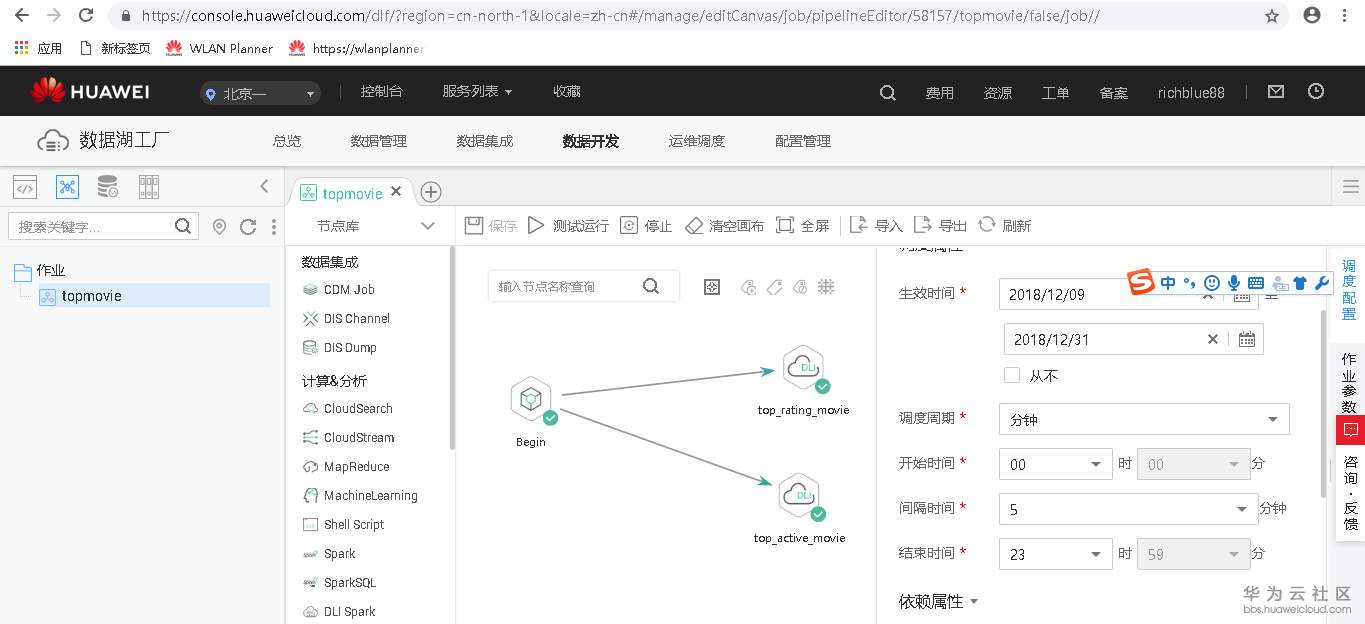Open 控制台 console link
The width and height of the screenshot is (1365, 624).
point(382,91)
